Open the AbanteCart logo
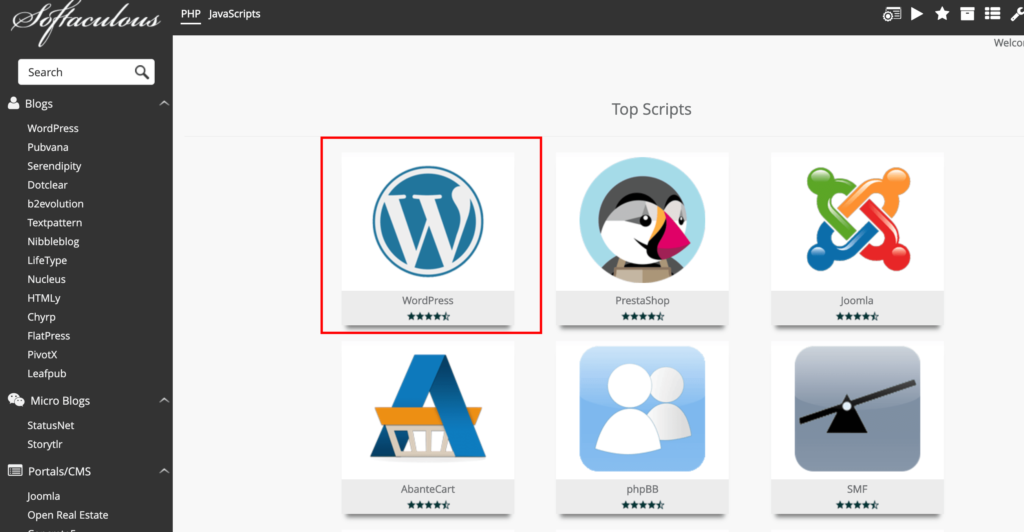The height and width of the screenshot is (532, 1024). click(x=428, y=406)
